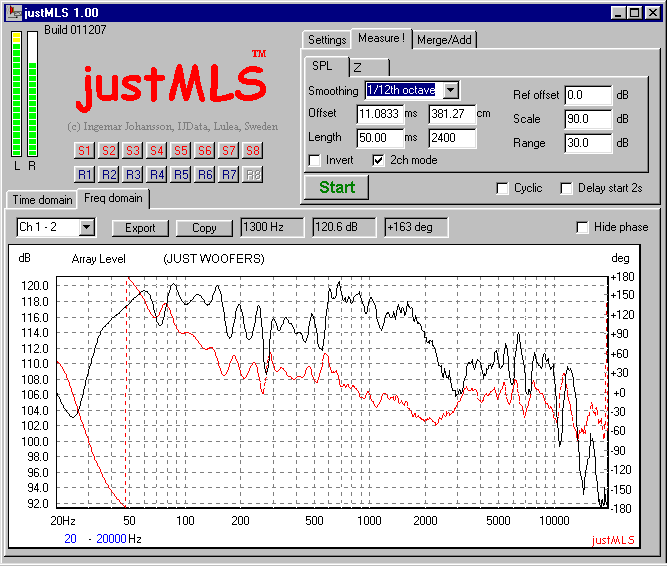This screenshot has width=667, height=566.
Task: Recall memory R2
Action: 108,174
